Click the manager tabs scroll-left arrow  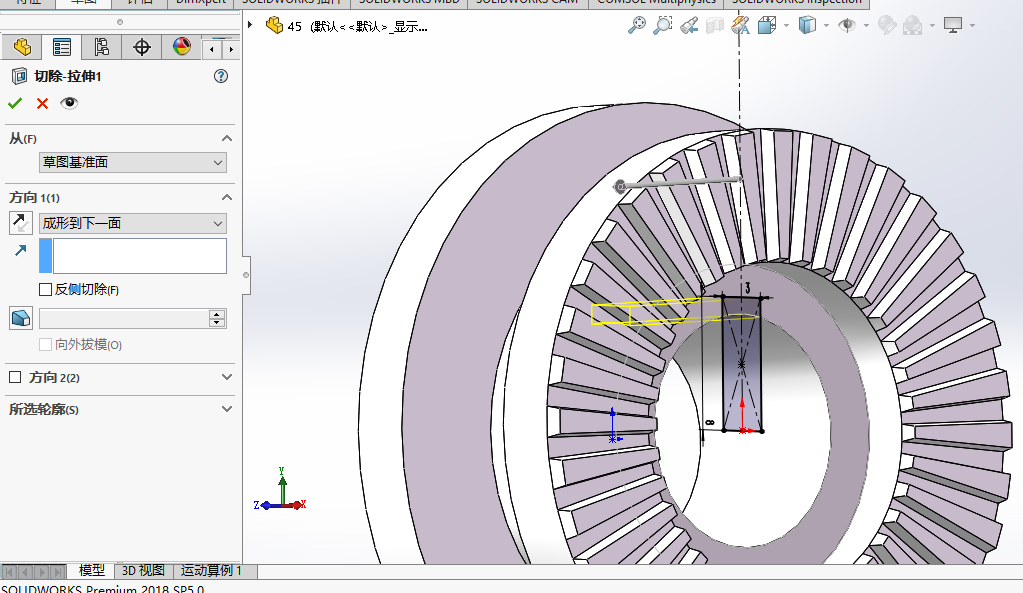(x=212, y=49)
